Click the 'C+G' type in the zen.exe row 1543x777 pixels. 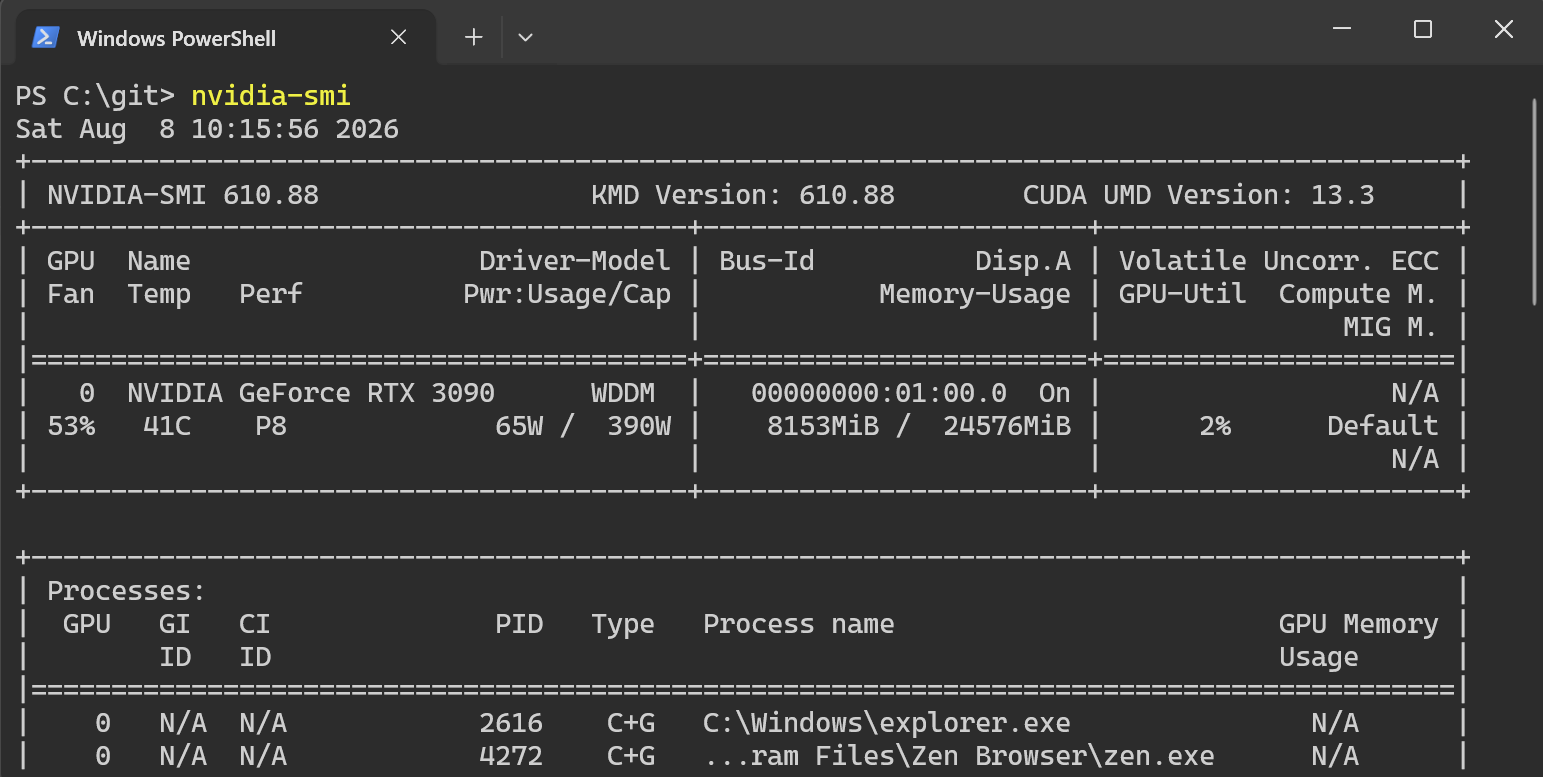pyautogui.click(x=631, y=756)
